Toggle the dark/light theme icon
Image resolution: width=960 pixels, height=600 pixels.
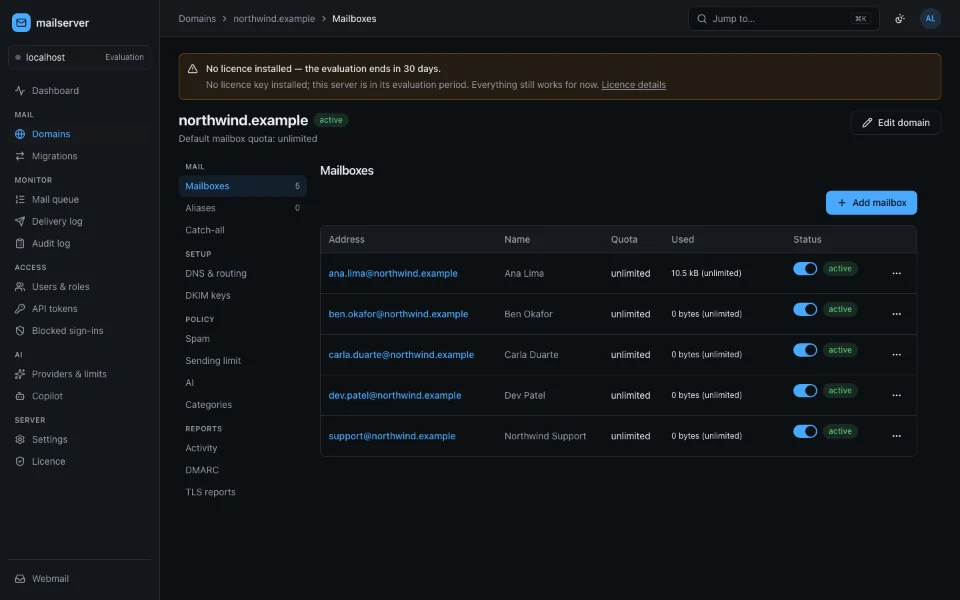899,18
